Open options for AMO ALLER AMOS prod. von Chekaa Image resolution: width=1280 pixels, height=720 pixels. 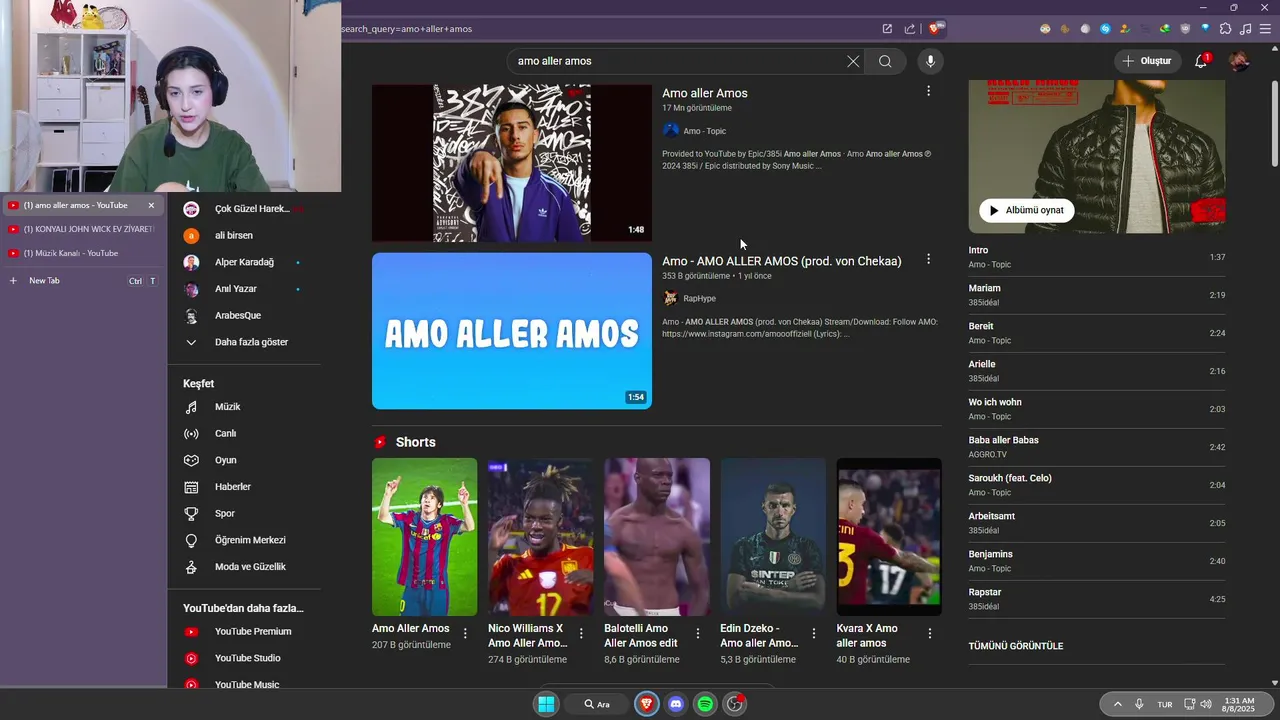[x=928, y=259]
